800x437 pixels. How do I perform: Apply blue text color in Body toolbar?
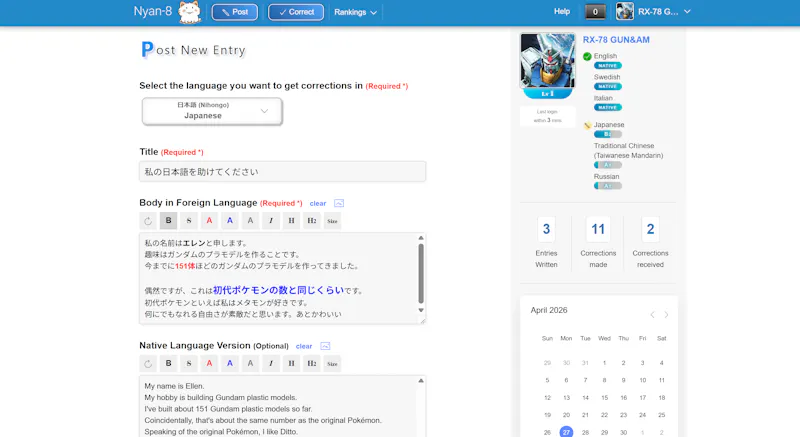(230, 221)
